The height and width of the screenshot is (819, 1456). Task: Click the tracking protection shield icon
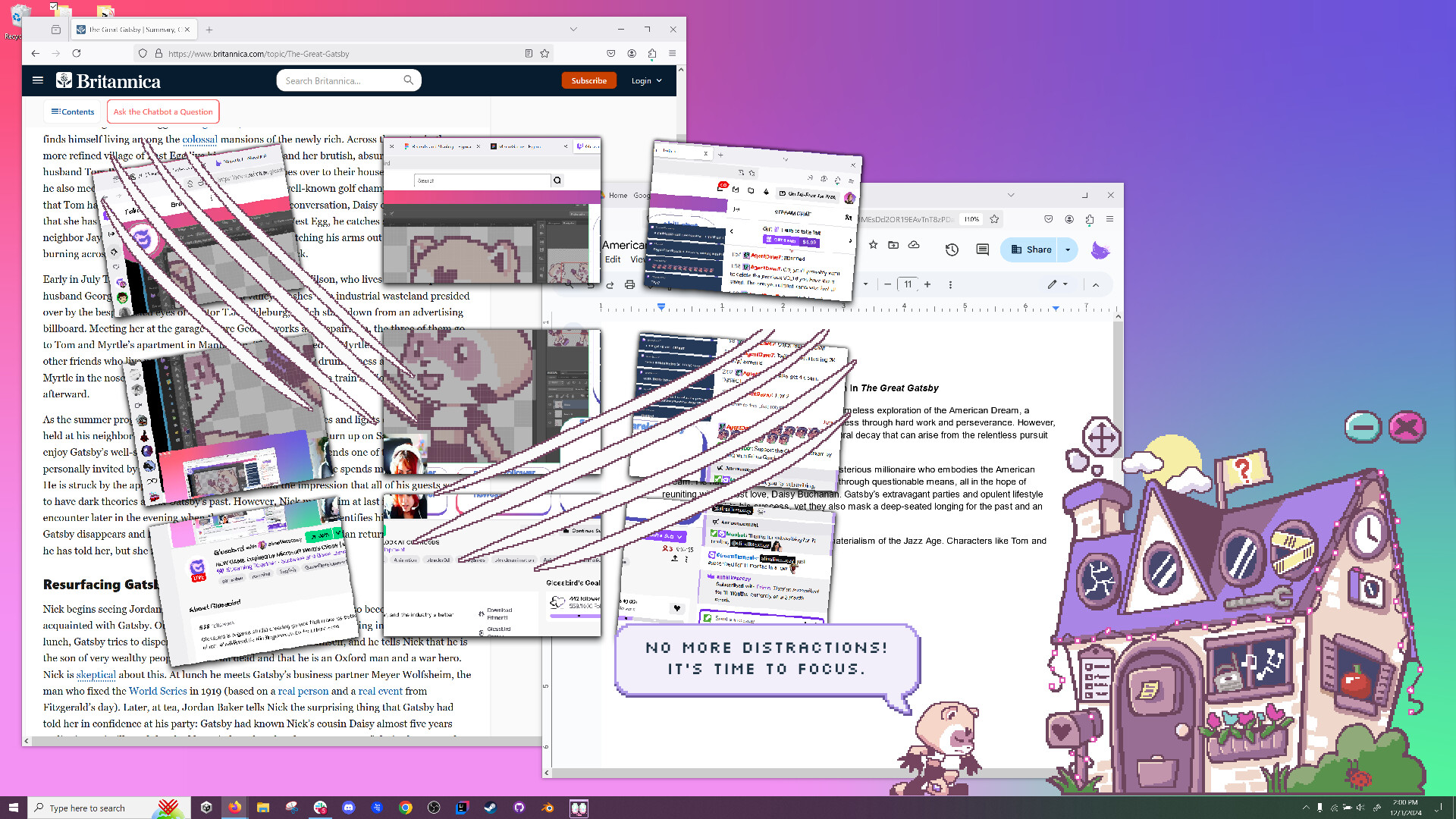pyautogui.click(x=143, y=53)
